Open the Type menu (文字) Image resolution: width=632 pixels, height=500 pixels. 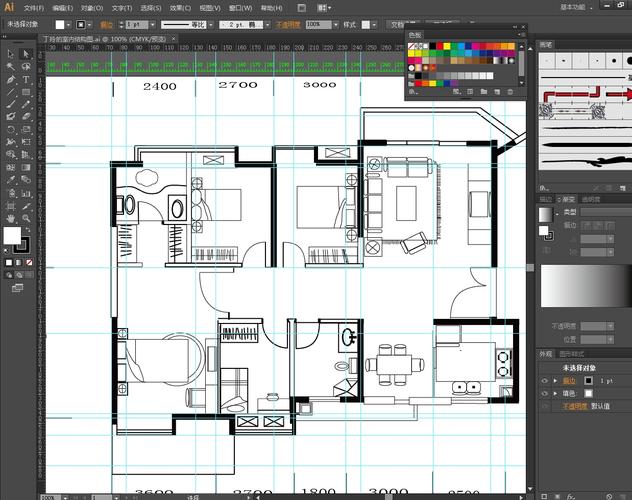(122, 8)
